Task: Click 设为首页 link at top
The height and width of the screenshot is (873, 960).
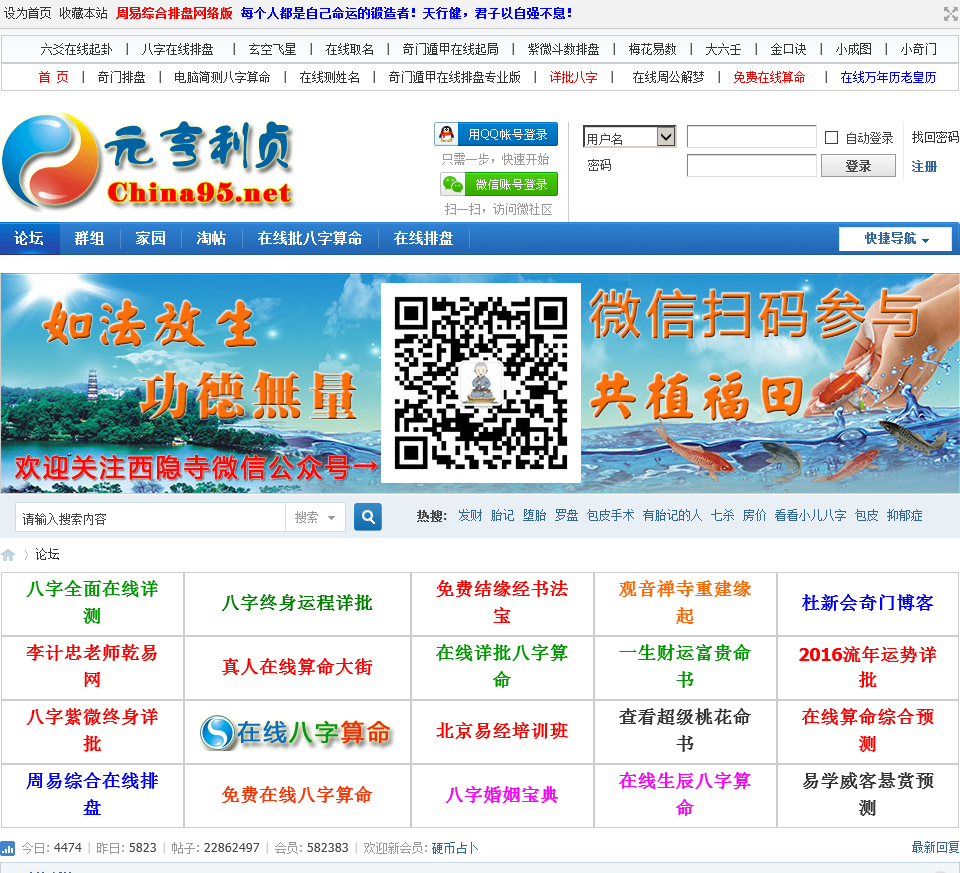Action: 28,13
